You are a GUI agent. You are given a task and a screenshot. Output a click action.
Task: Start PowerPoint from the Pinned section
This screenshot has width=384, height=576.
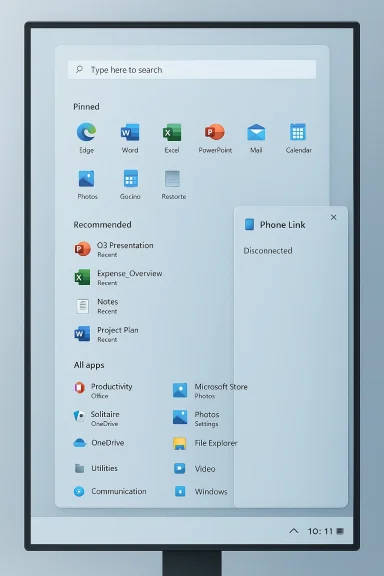(215, 132)
